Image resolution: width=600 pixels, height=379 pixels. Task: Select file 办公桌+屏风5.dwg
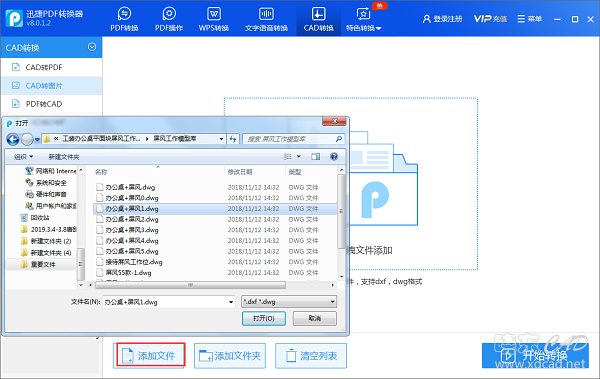(x=215, y=252)
